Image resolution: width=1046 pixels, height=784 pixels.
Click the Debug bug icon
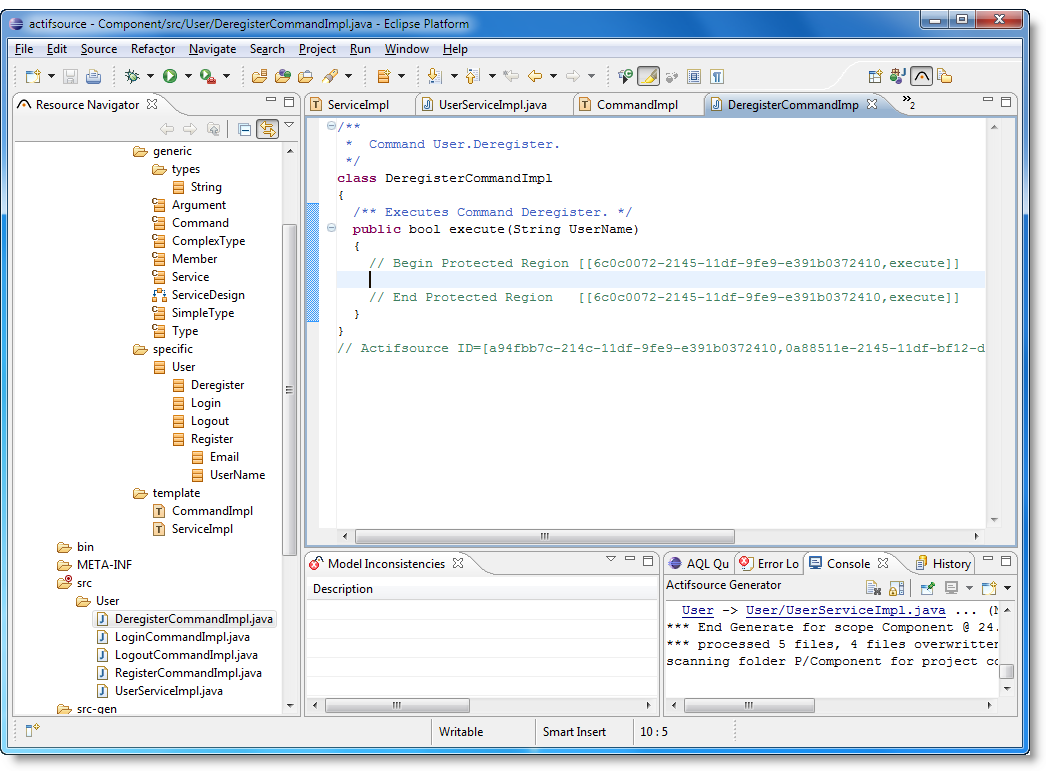[132, 76]
